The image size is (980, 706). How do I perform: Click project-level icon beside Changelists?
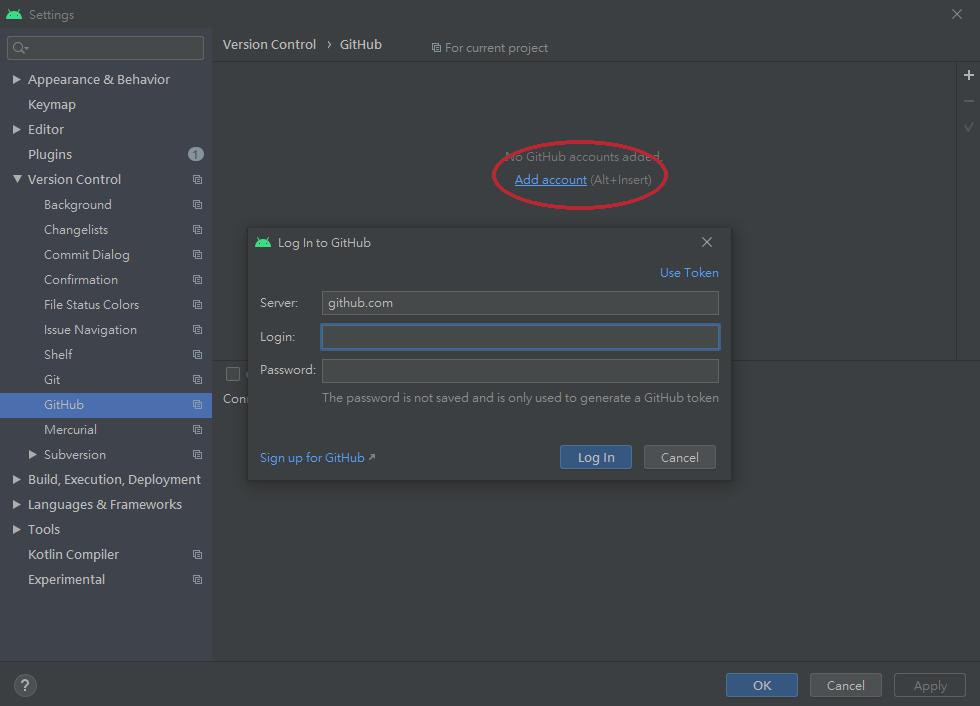tap(197, 229)
